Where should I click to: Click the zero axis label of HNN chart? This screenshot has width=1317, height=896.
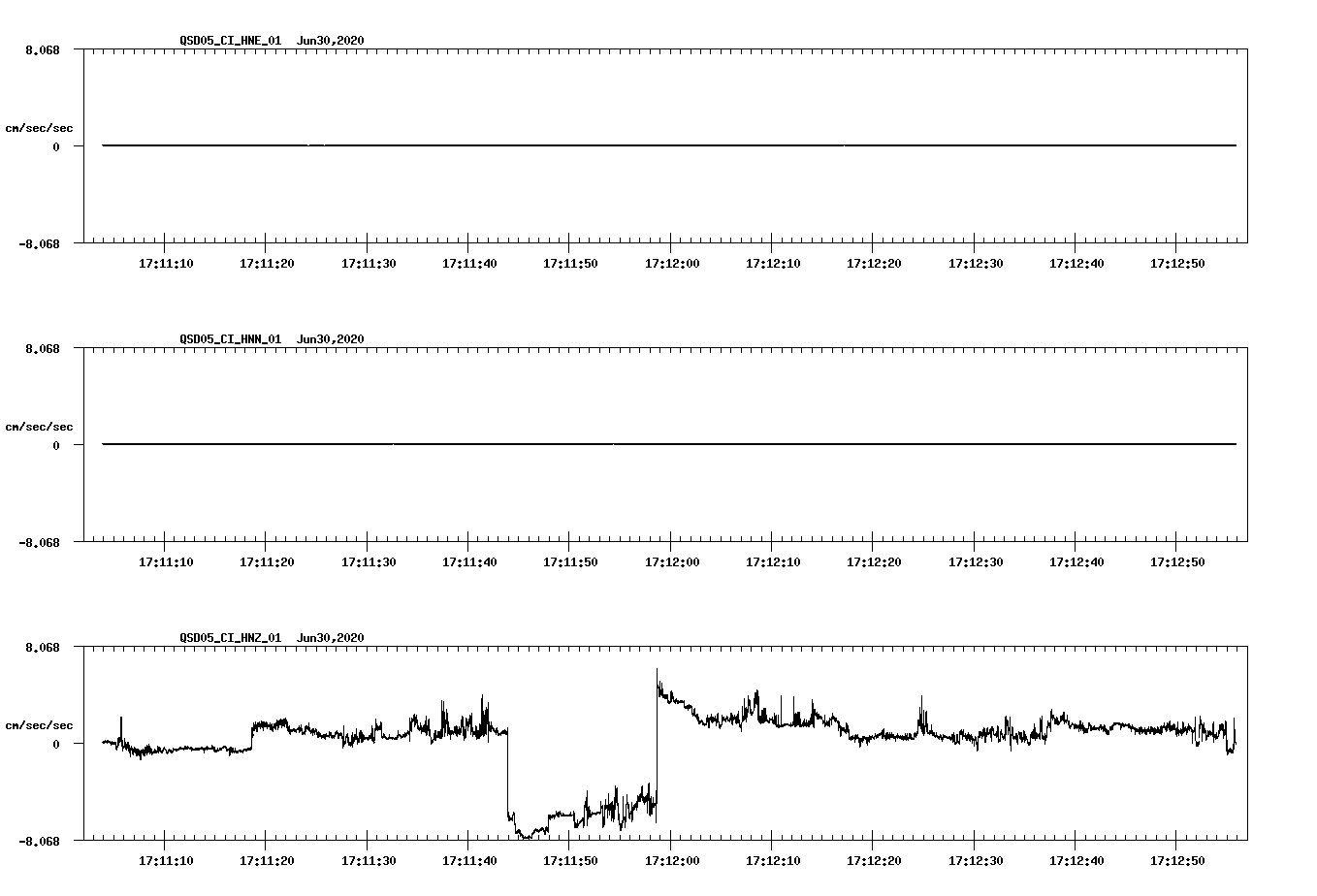(x=56, y=445)
